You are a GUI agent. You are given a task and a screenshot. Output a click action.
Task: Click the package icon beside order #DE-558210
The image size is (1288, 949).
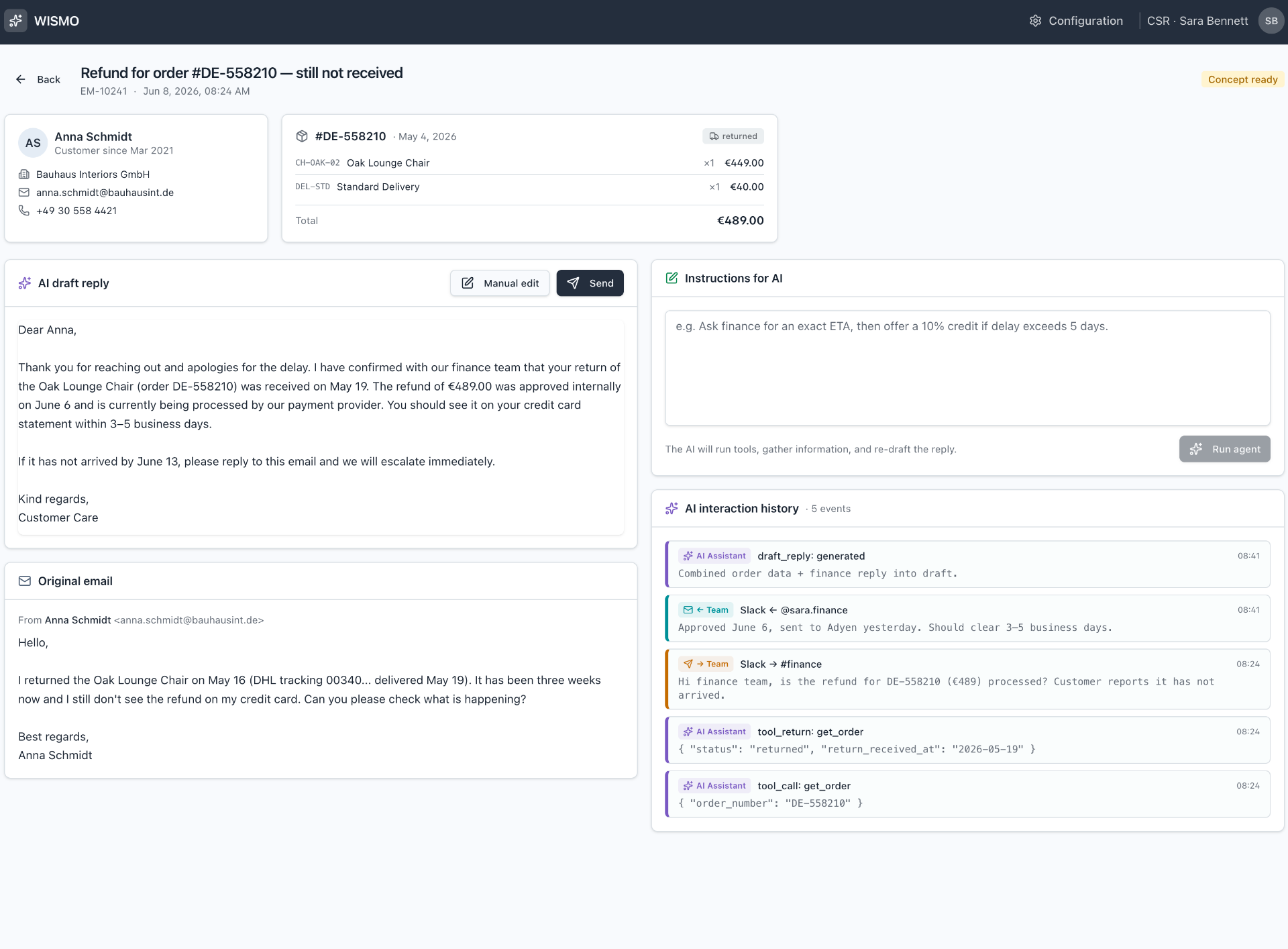tap(302, 136)
